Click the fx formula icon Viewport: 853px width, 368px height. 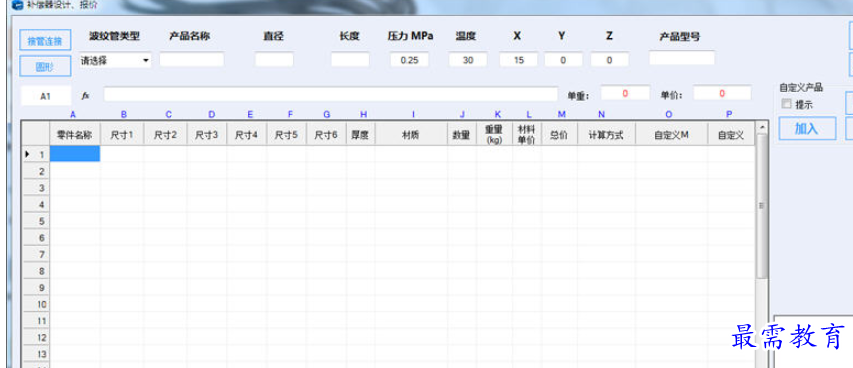point(85,95)
